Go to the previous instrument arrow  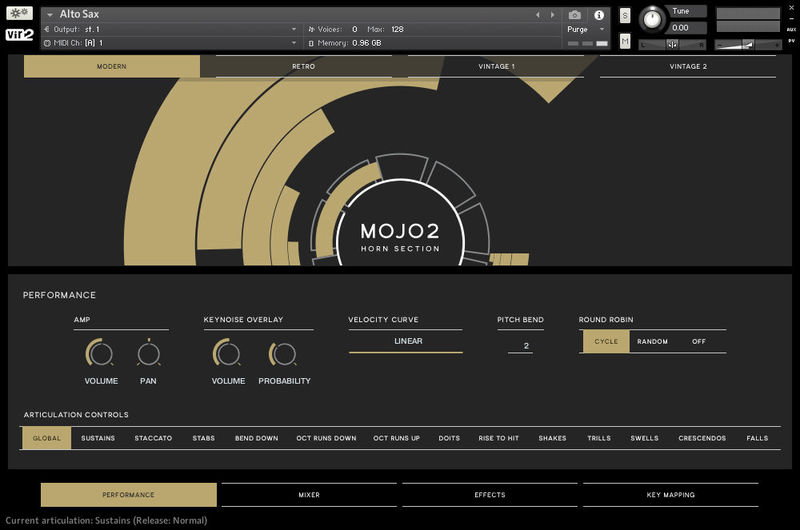(x=538, y=15)
